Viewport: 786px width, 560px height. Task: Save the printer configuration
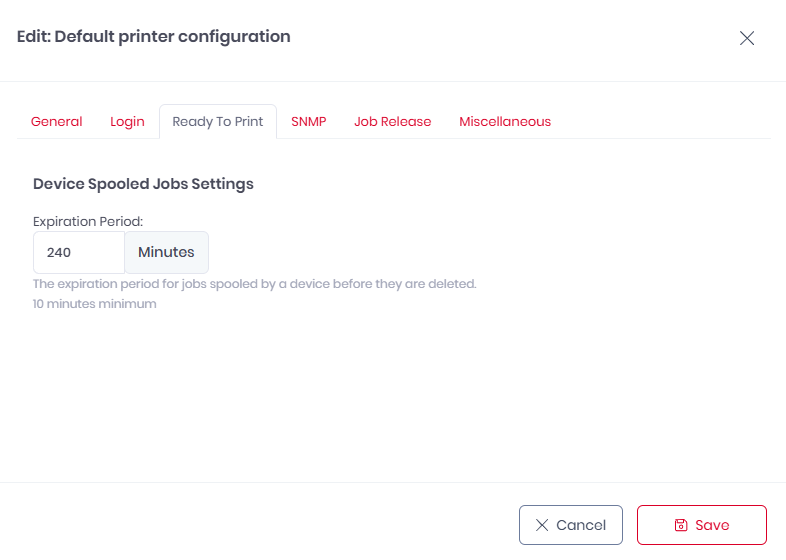point(701,525)
